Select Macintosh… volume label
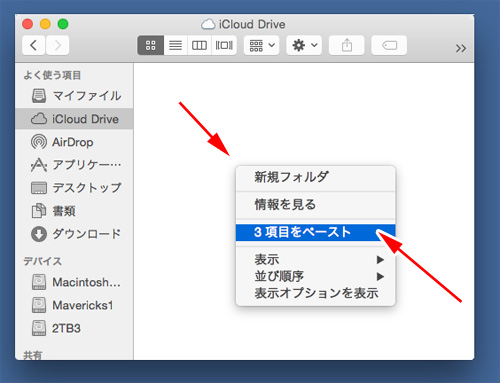500x383 pixels. pyautogui.click(x=86, y=282)
